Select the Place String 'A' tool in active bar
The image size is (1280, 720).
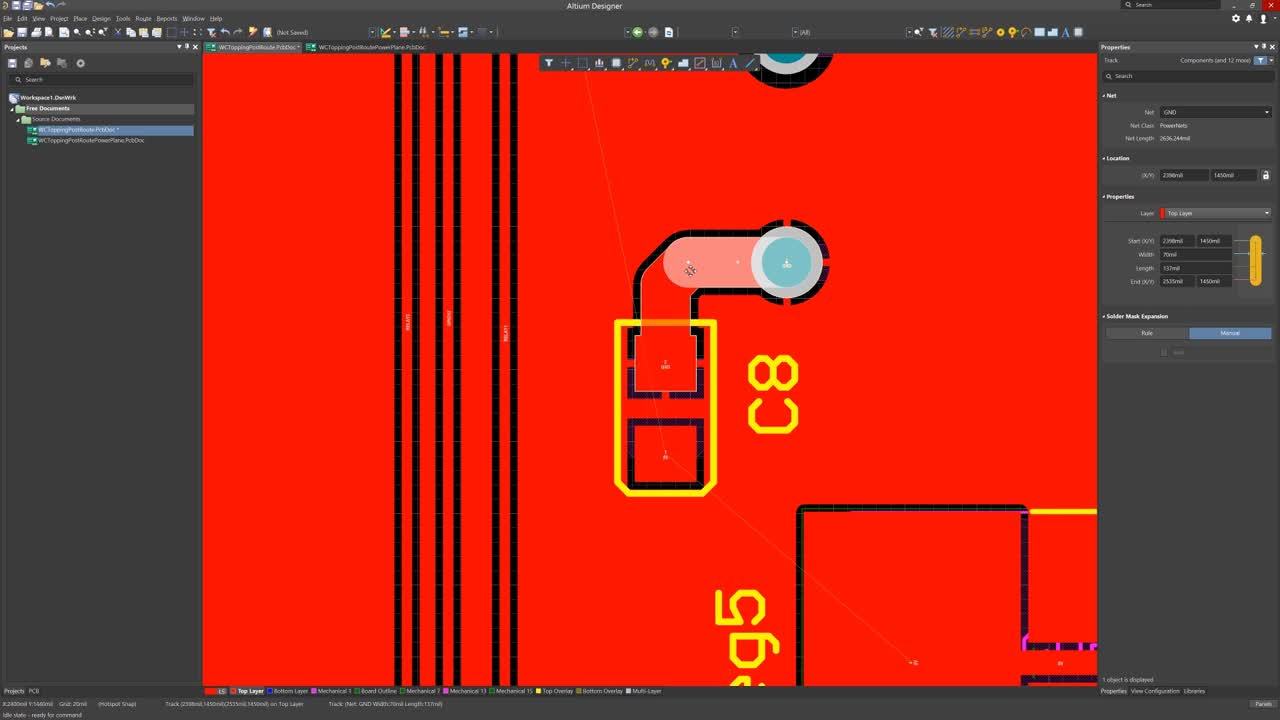click(733, 63)
